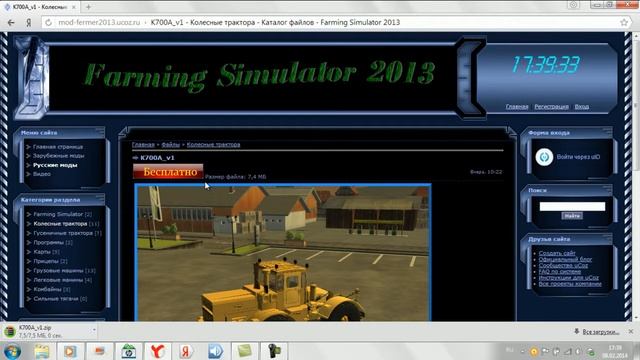Open Windows Media Player taskbar icon
This screenshot has height=360, width=640.
pos(70,351)
